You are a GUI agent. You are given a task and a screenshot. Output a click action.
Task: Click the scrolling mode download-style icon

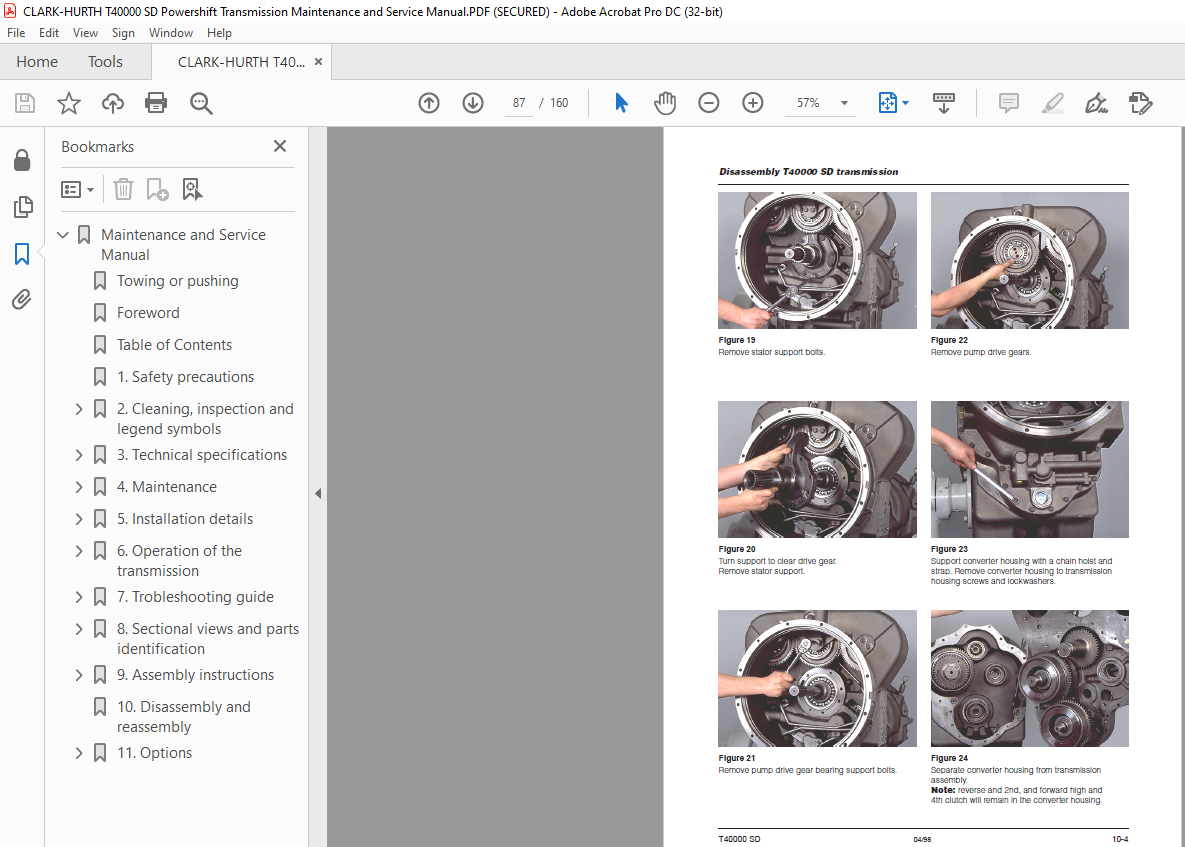(944, 103)
